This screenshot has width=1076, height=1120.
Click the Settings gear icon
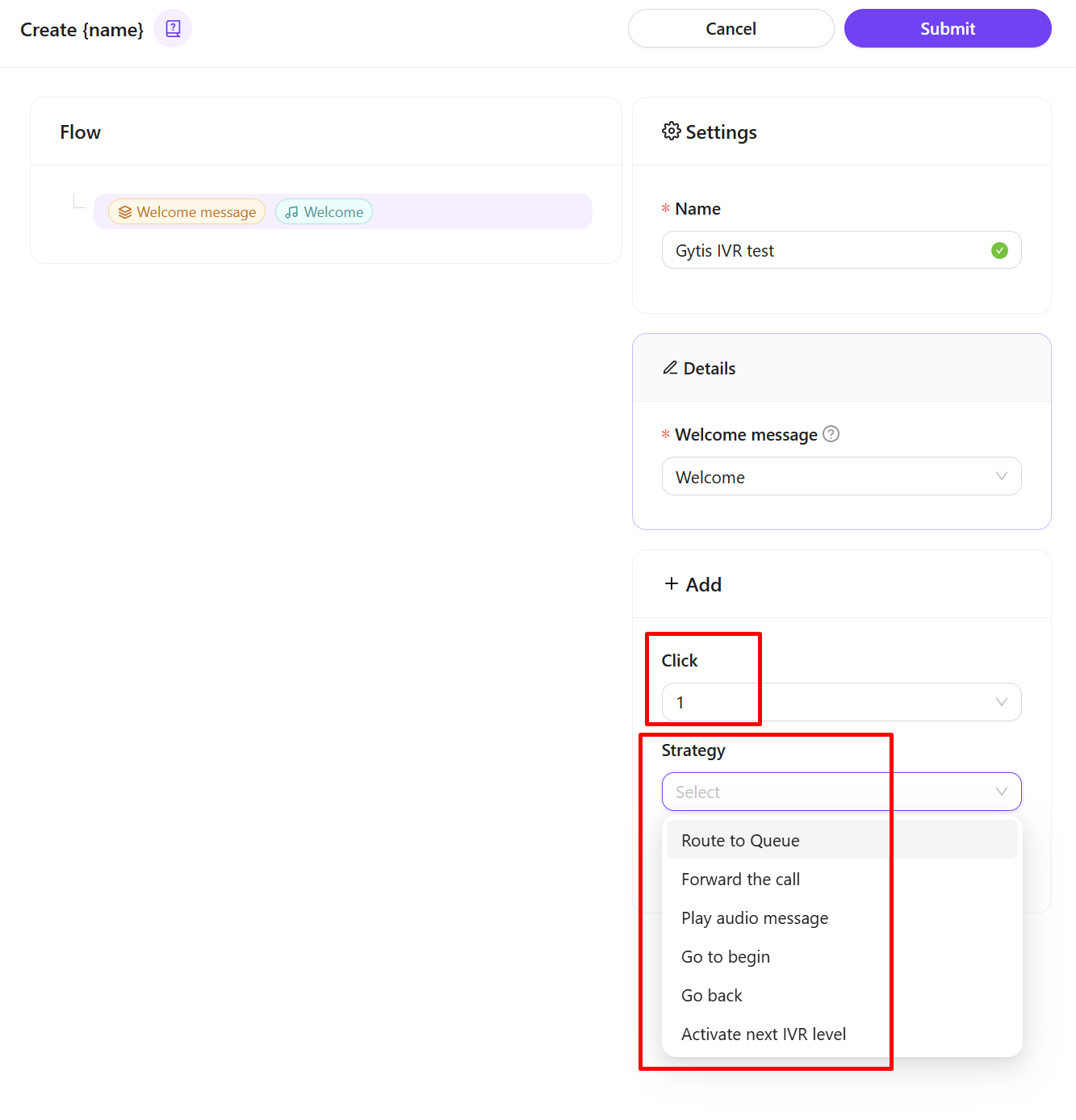click(x=671, y=132)
